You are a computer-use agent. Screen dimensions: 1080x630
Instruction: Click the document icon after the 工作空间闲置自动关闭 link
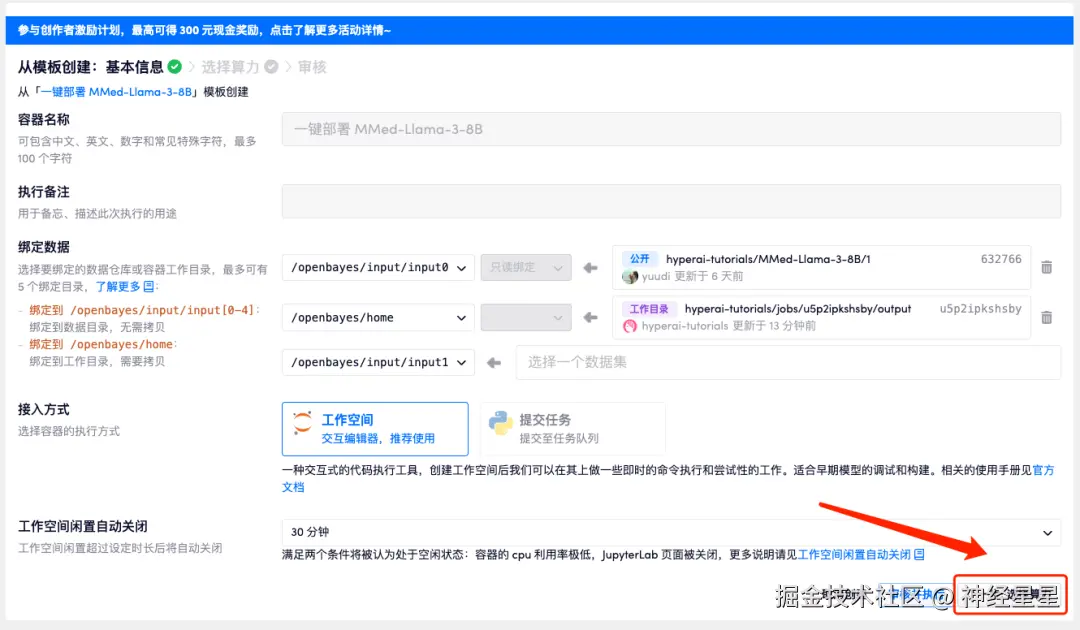[919, 554]
